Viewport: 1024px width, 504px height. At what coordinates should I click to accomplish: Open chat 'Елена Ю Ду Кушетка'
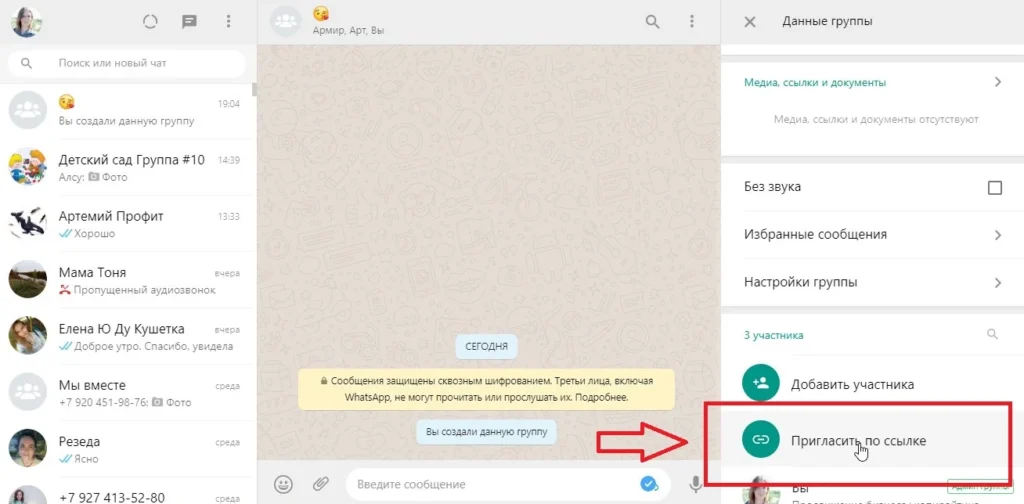point(126,336)
